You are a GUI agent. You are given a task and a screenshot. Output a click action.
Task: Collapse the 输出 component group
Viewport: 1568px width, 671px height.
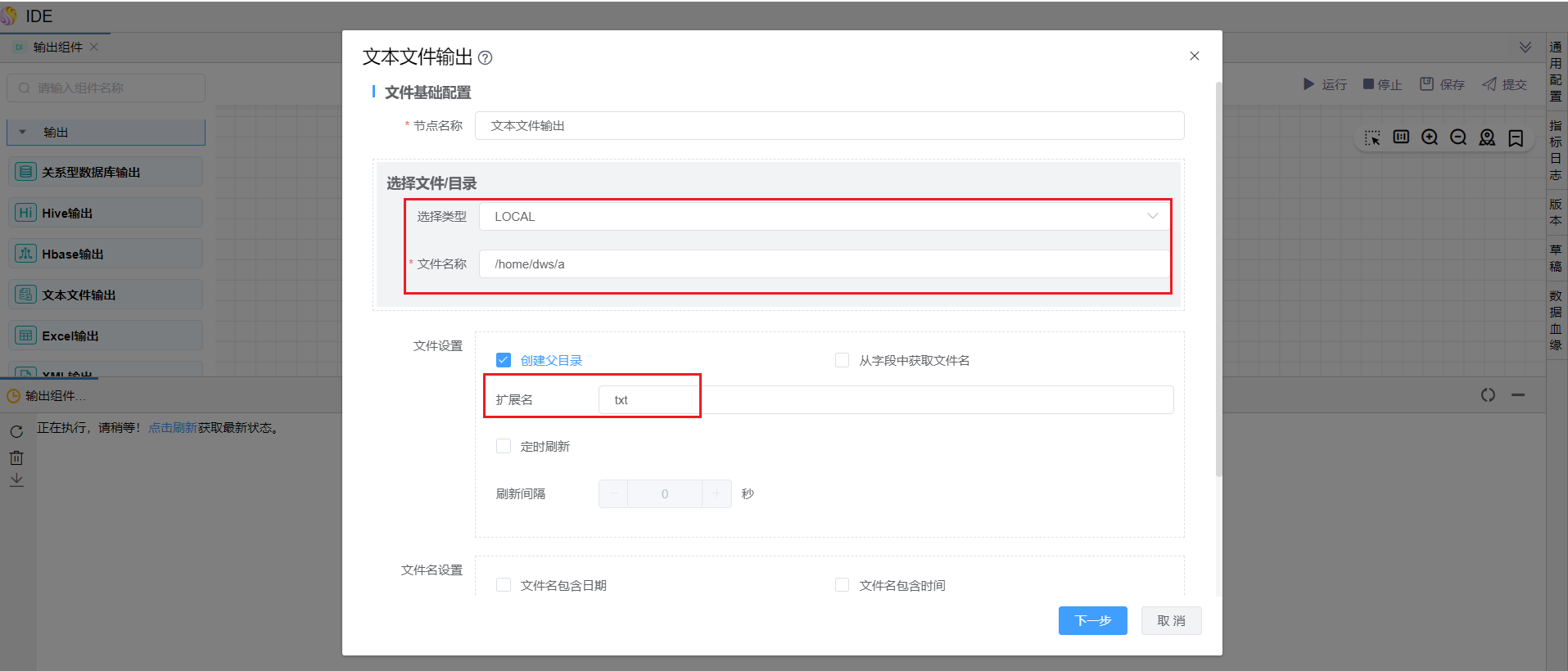23,132
